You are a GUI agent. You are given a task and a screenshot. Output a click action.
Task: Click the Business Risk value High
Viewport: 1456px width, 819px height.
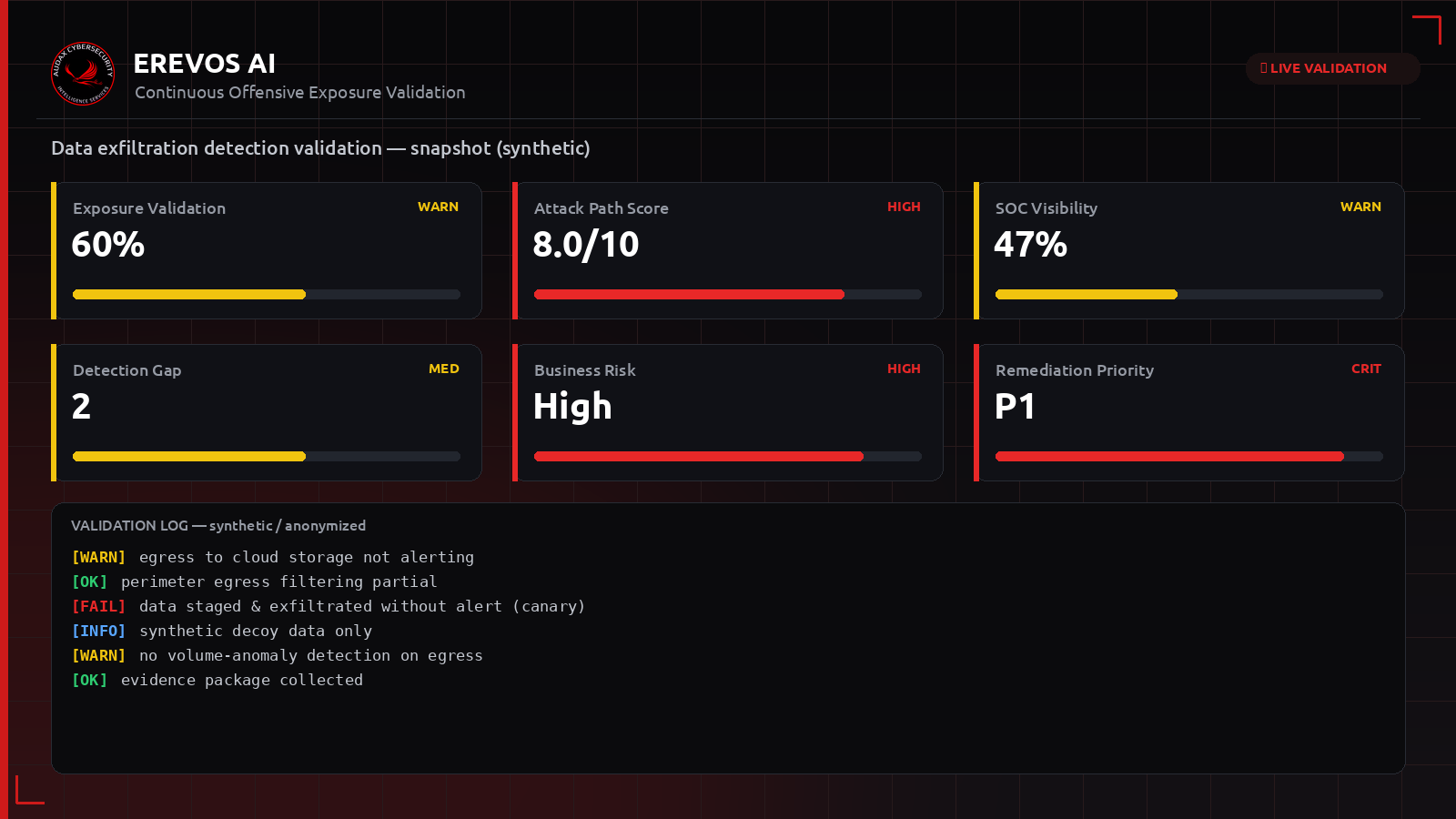coord(572,407)
